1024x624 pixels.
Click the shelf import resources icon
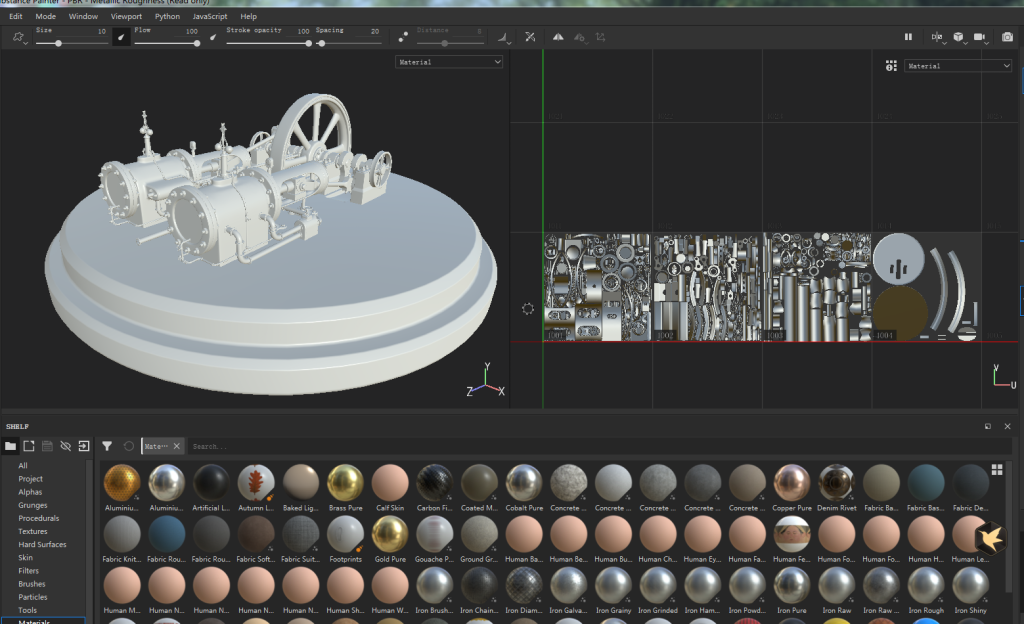(84, 446)
